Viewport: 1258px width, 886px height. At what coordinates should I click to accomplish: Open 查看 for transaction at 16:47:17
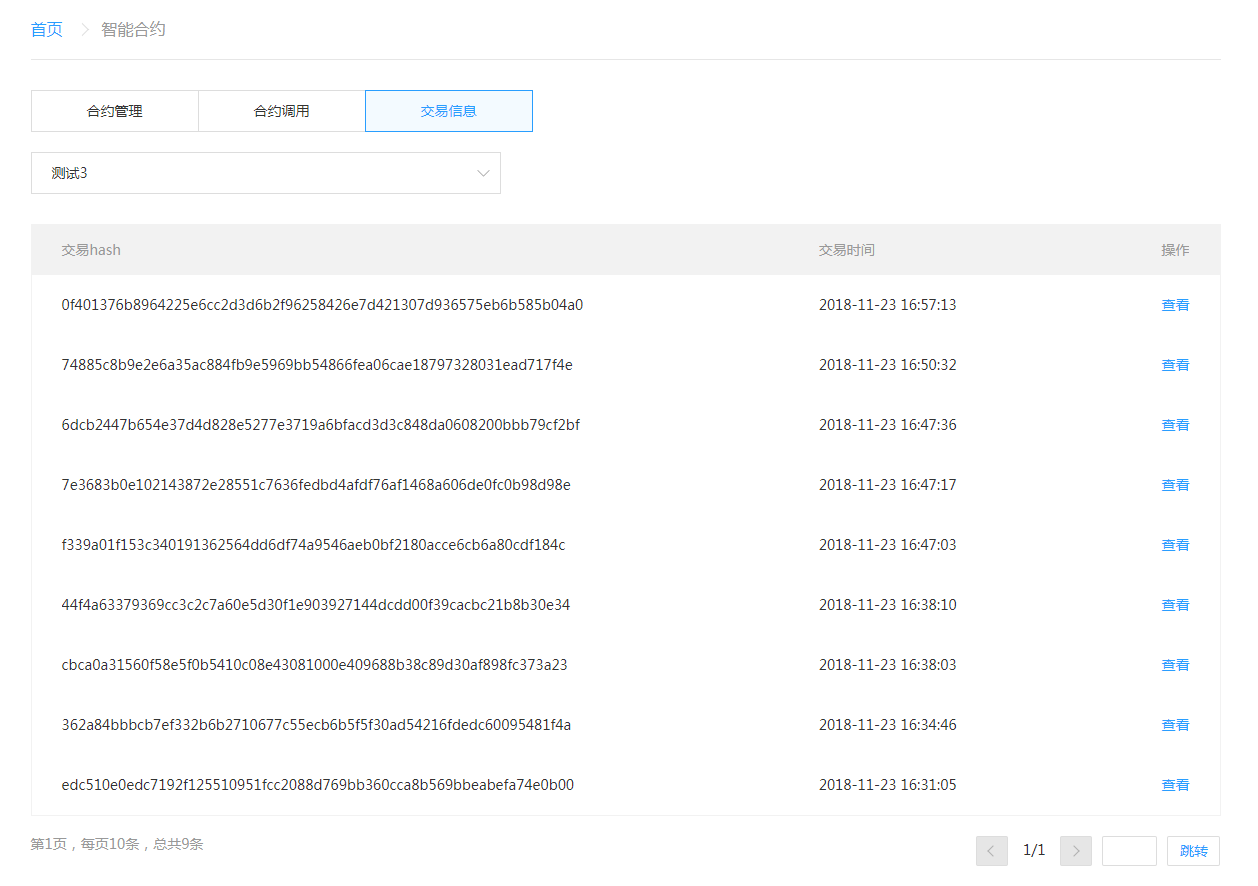coord(1175,485)
